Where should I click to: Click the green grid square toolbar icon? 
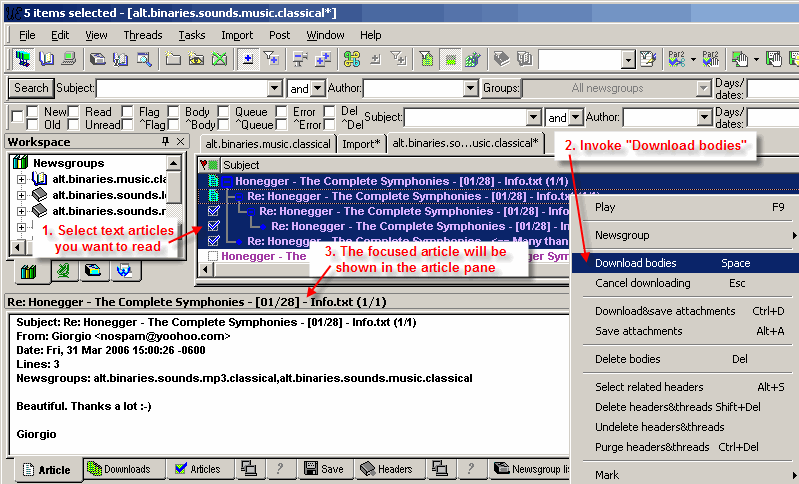click(x=450, y=60)
